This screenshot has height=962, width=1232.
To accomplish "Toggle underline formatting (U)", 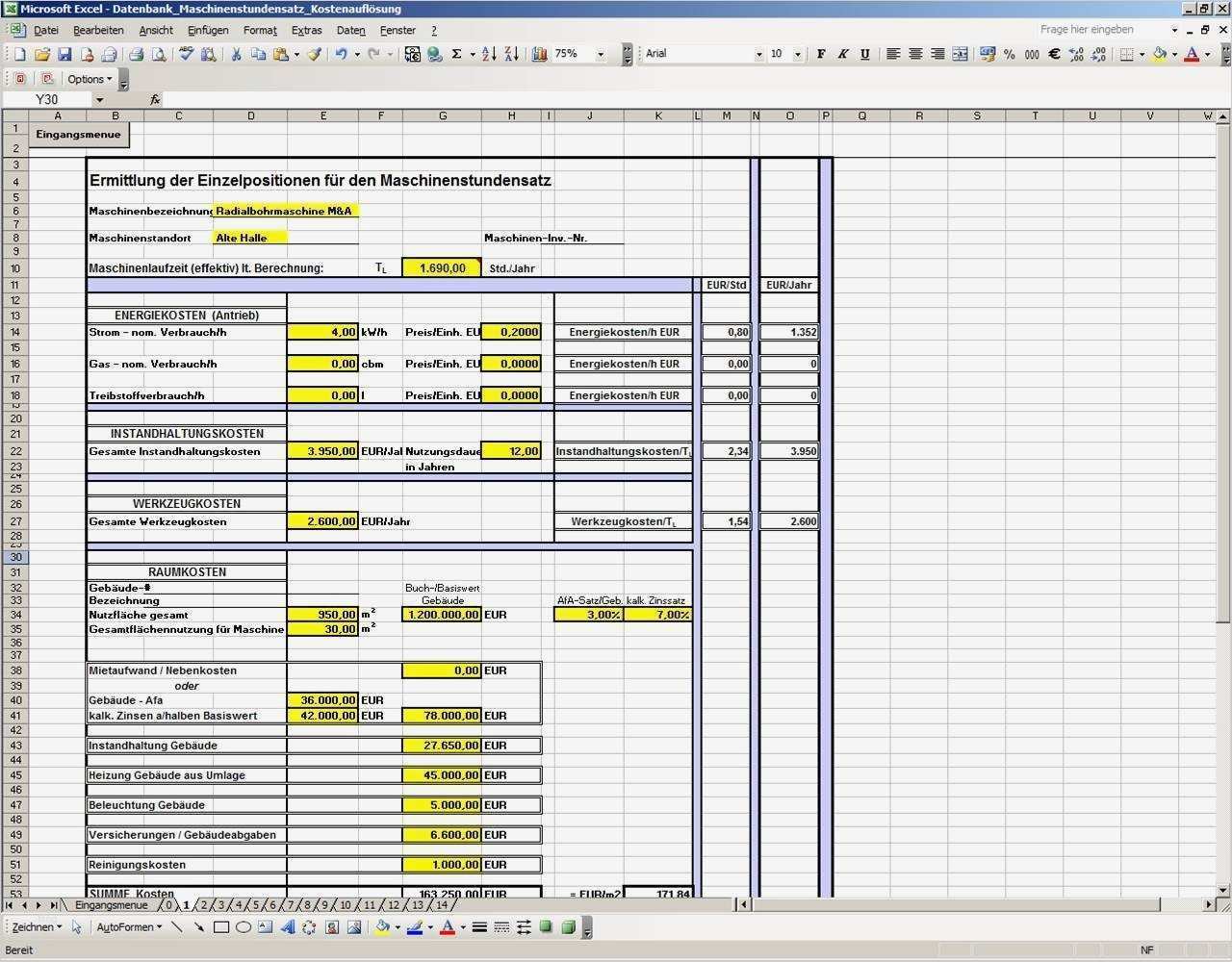I will coord(865,55).
